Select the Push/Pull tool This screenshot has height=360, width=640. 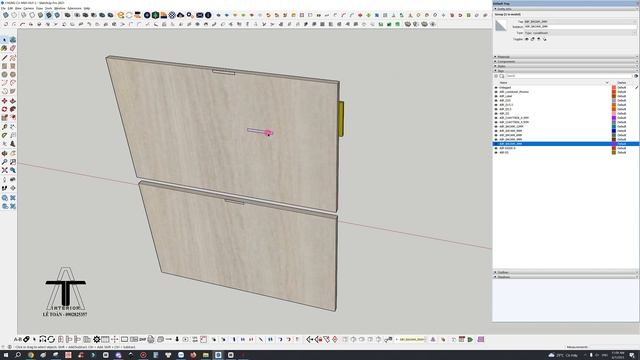tap(13, 101)
